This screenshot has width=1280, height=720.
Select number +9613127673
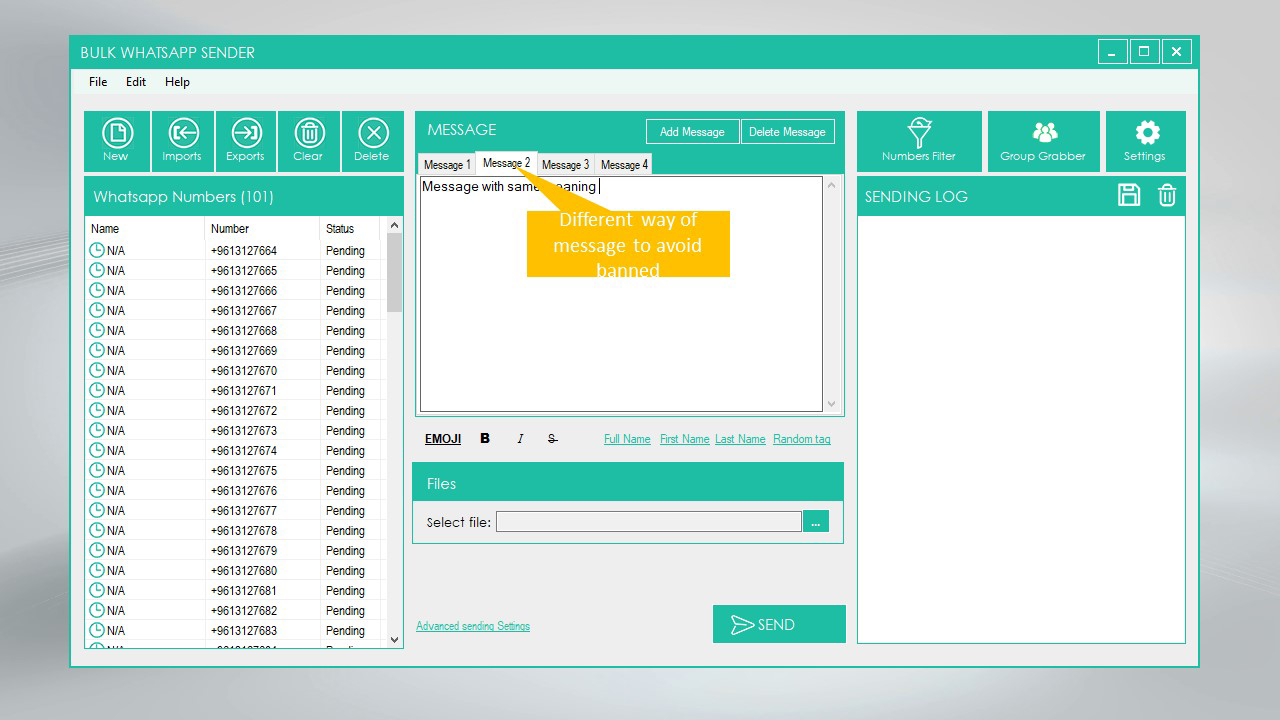(x=243, y=431)
